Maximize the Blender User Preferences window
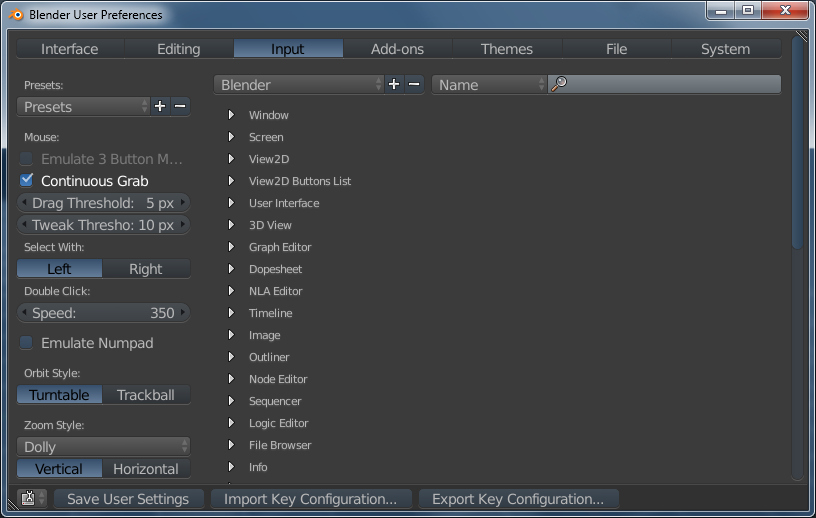 pyautogui.click(x=748, y=10)
